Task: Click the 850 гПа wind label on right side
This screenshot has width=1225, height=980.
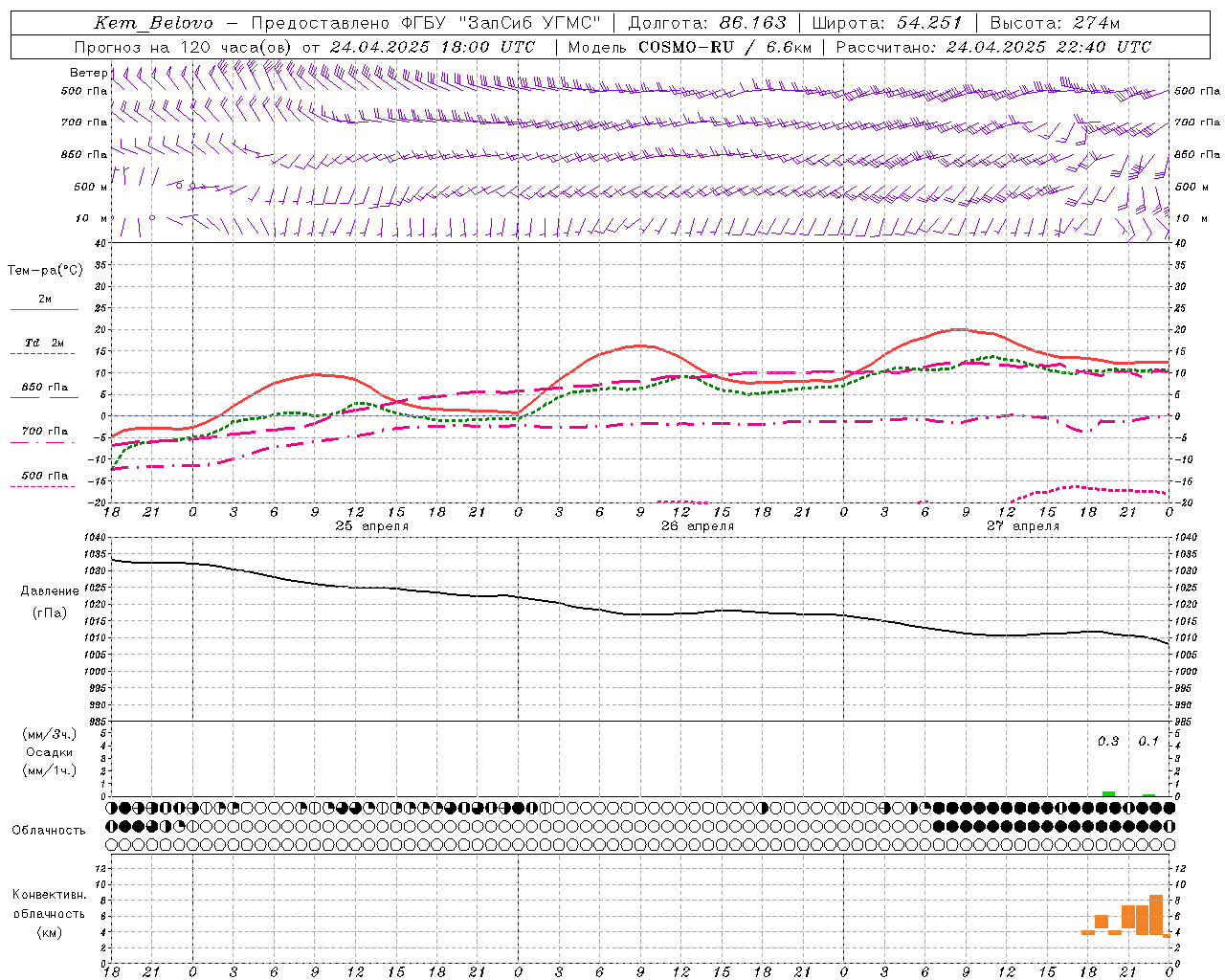Action: click(x=1197, y=154)
